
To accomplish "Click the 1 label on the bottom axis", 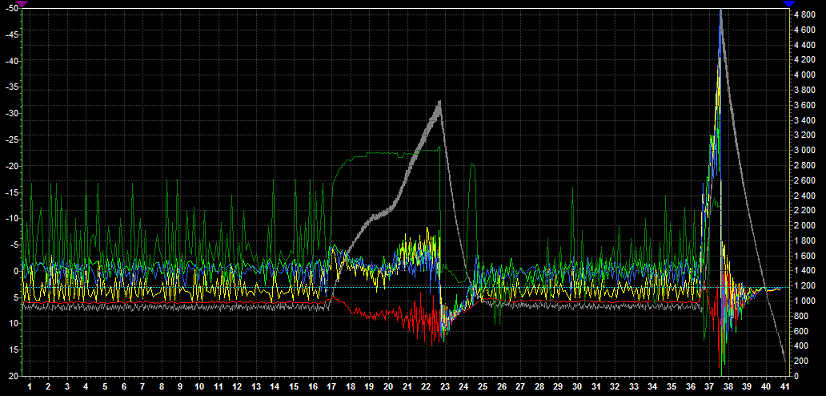I will [x=30, y=386].
